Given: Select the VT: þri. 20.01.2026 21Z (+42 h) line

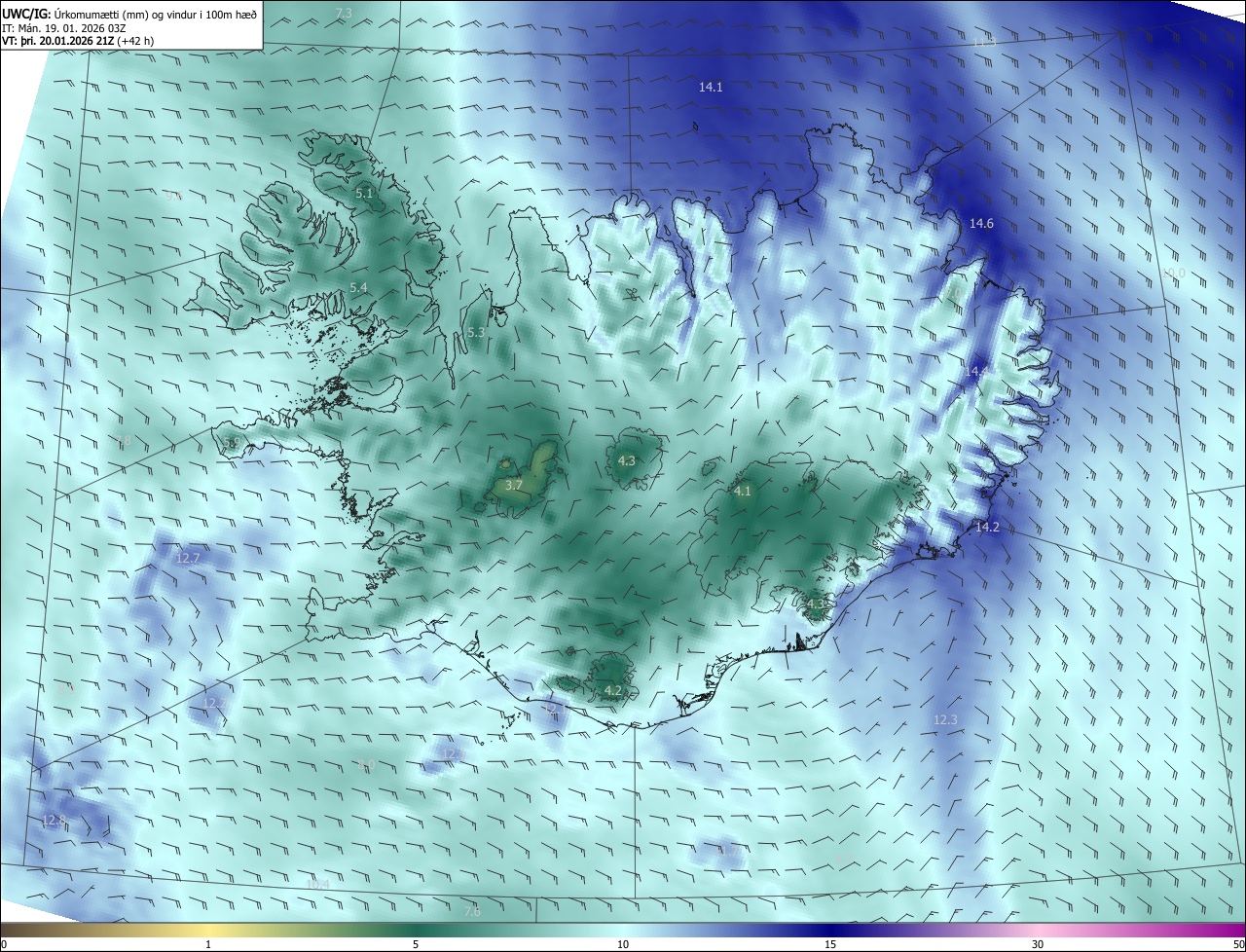Looking at the screenshot, I should pyautogui.click(x=78, y=41).
